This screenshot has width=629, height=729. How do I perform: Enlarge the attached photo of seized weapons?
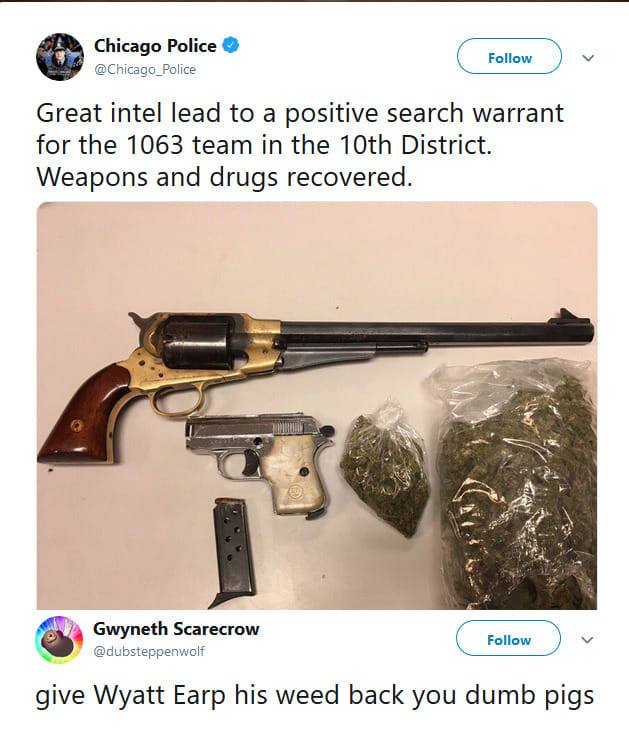[x=317, y=405]
